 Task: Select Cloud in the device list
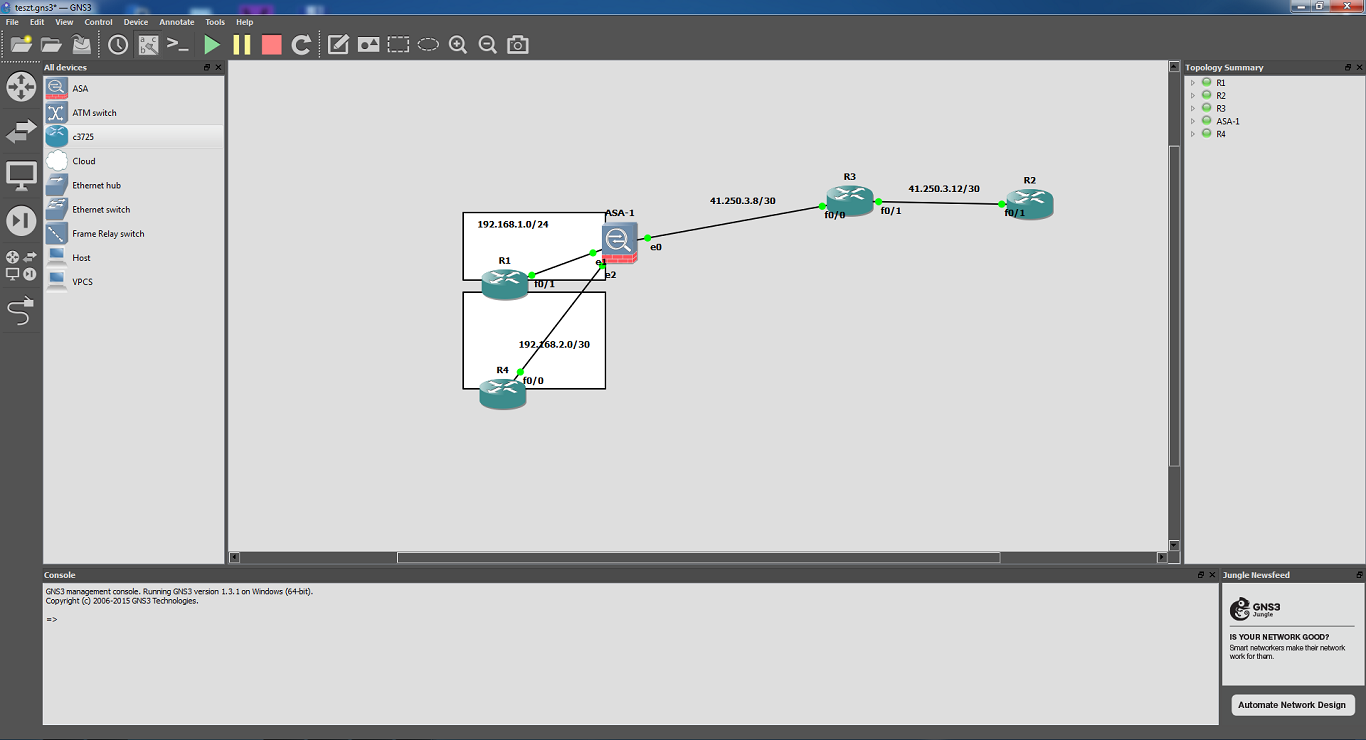133,161
